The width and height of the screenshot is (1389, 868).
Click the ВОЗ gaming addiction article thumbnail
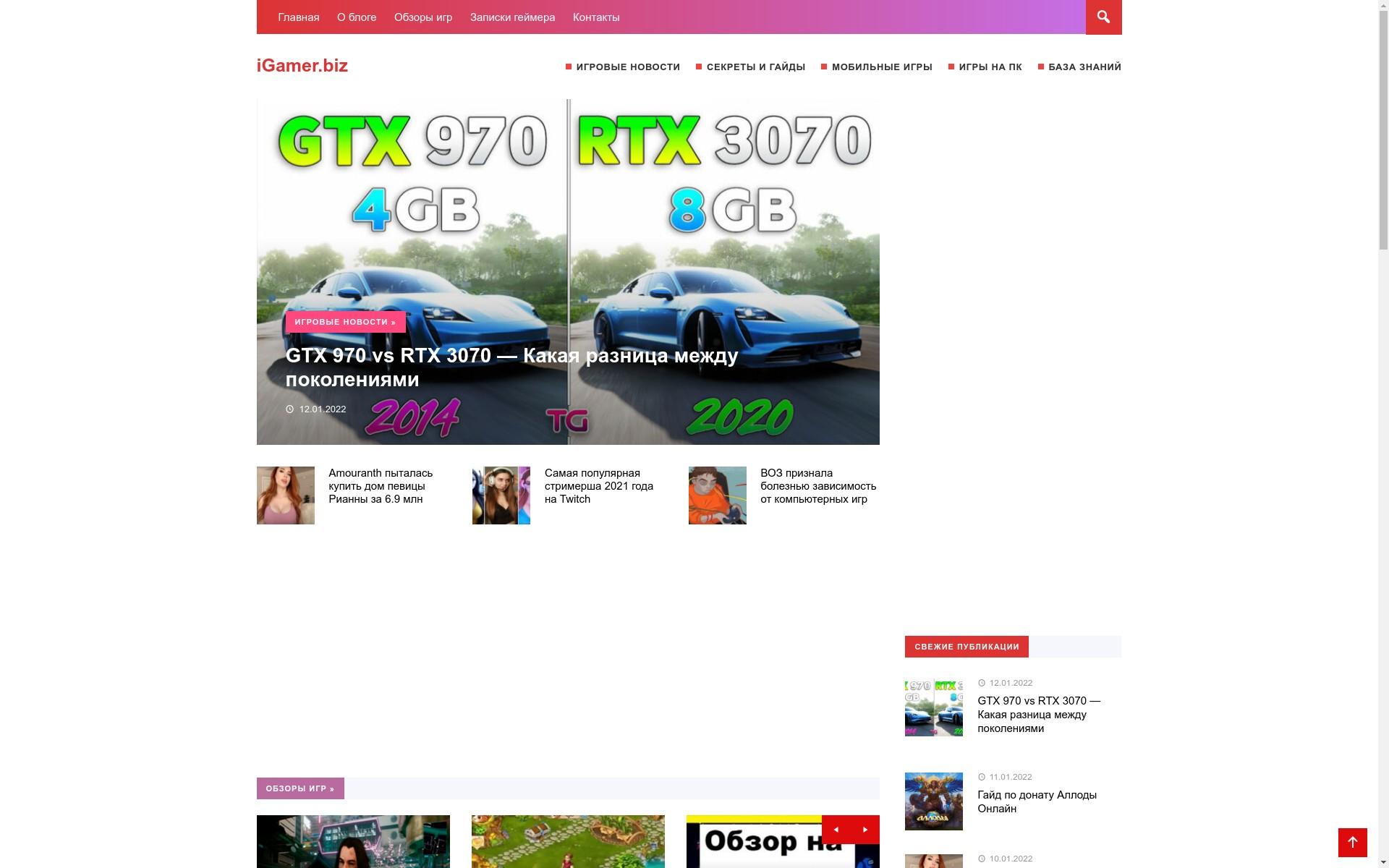click(717, 495)
